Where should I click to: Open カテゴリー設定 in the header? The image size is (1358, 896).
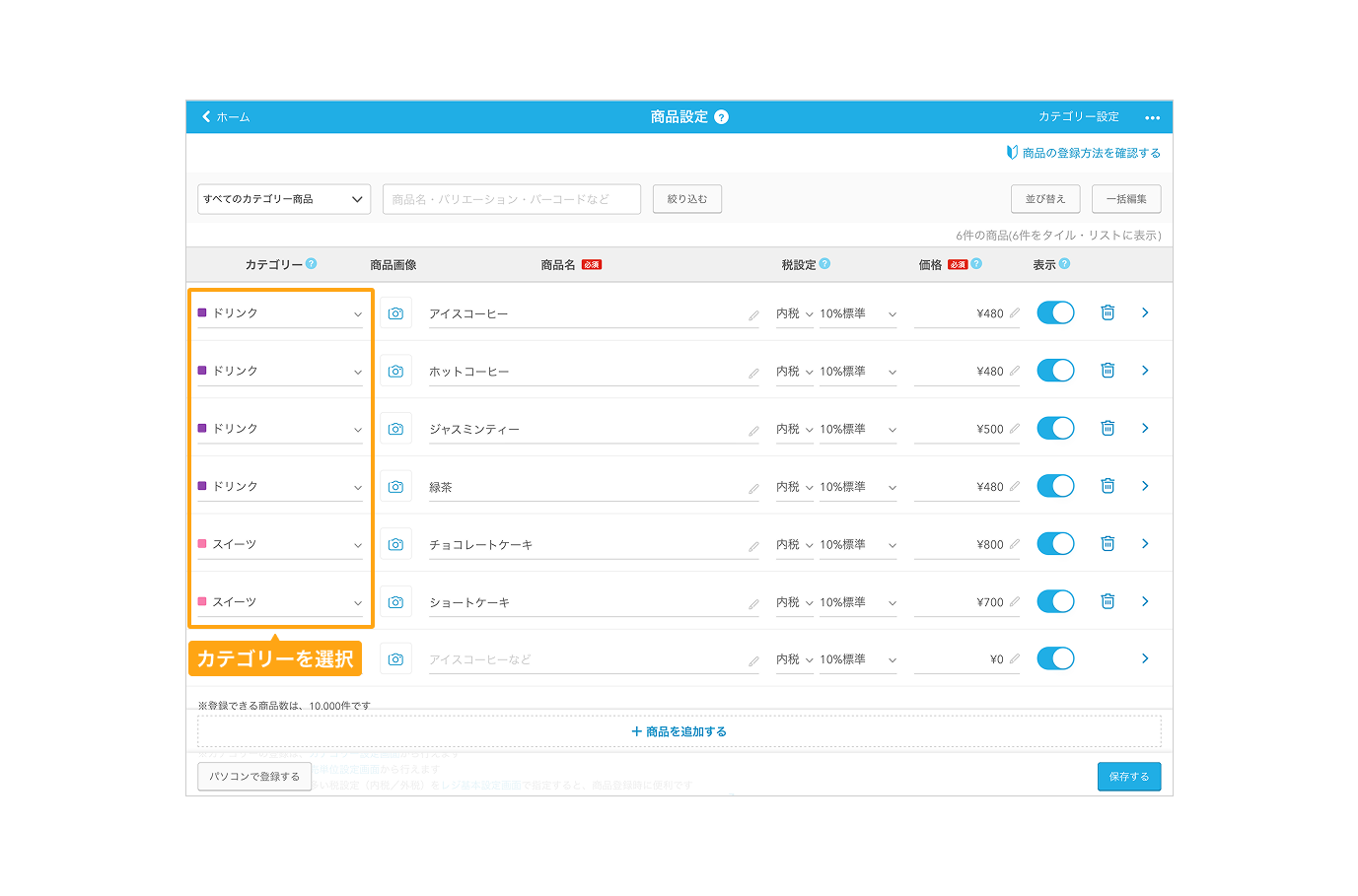point(1078,116)
